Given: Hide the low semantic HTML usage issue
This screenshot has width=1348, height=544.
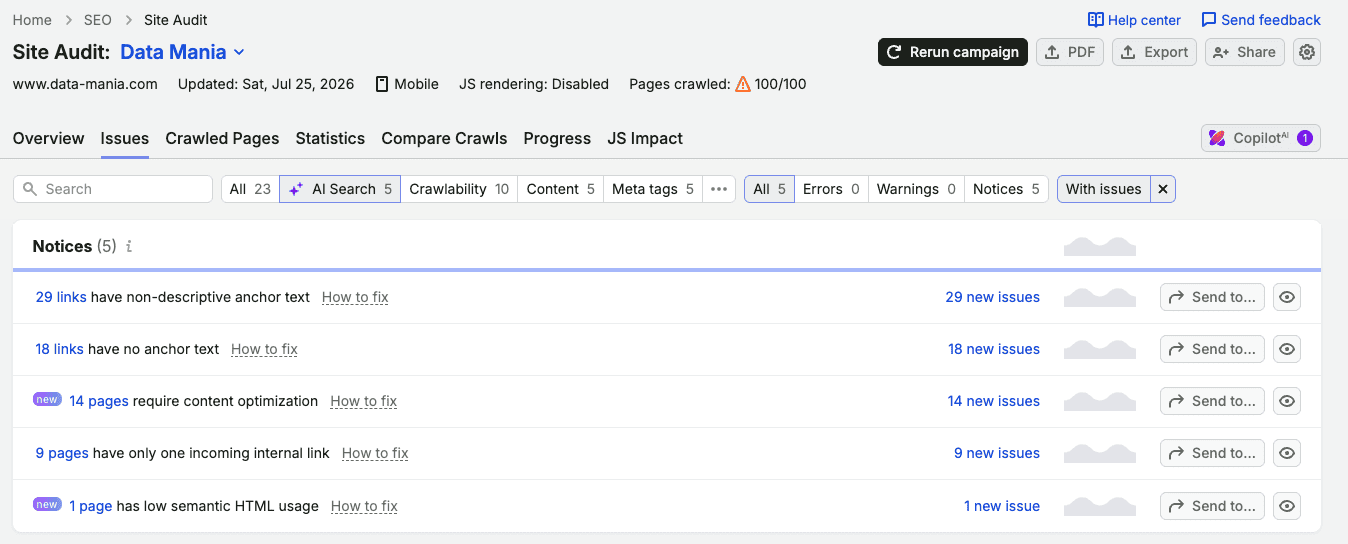Looking at the screenshot, I should point(1287,506).
